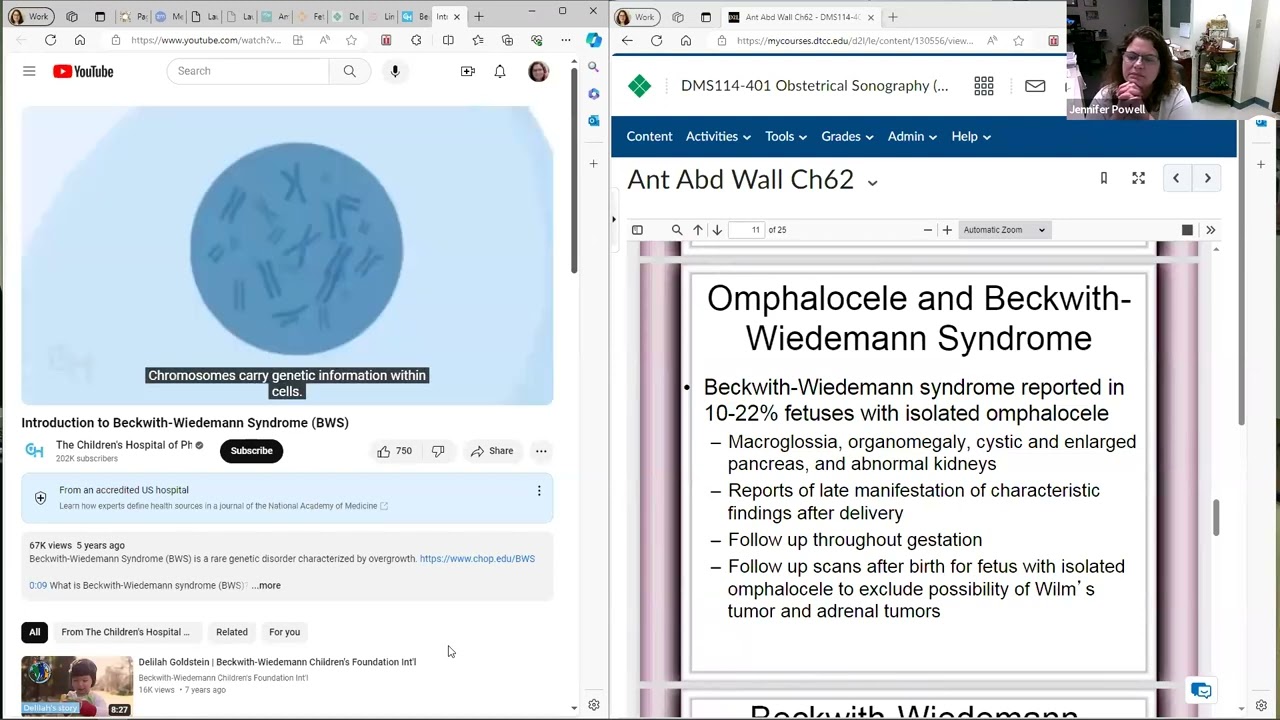Select the Related filter chip
The width and height of the screenshot is (1280, 720).
pos(232,632)
